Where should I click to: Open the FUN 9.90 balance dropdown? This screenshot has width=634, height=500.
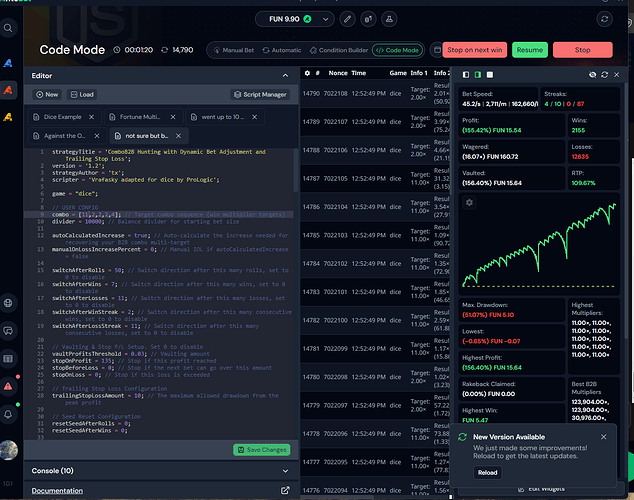pos(296,19)
